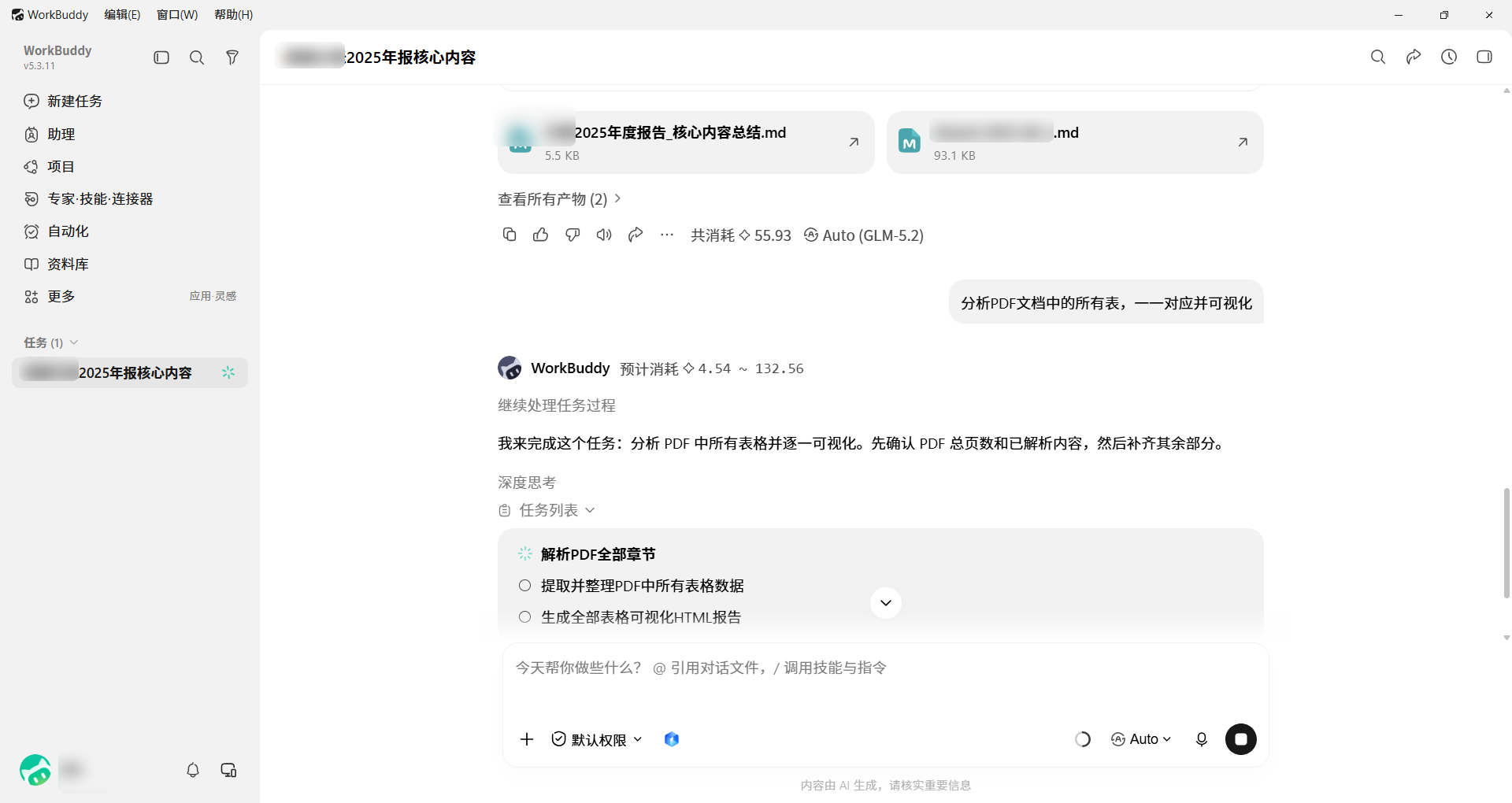1512x803 pixels.
Task: Give the response a thumbs down
Action: [x=573, y=235]
